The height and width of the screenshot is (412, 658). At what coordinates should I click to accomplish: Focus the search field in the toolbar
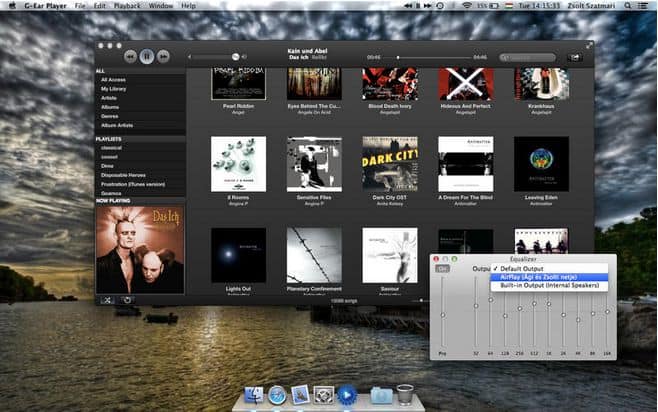tap(527, 57)
